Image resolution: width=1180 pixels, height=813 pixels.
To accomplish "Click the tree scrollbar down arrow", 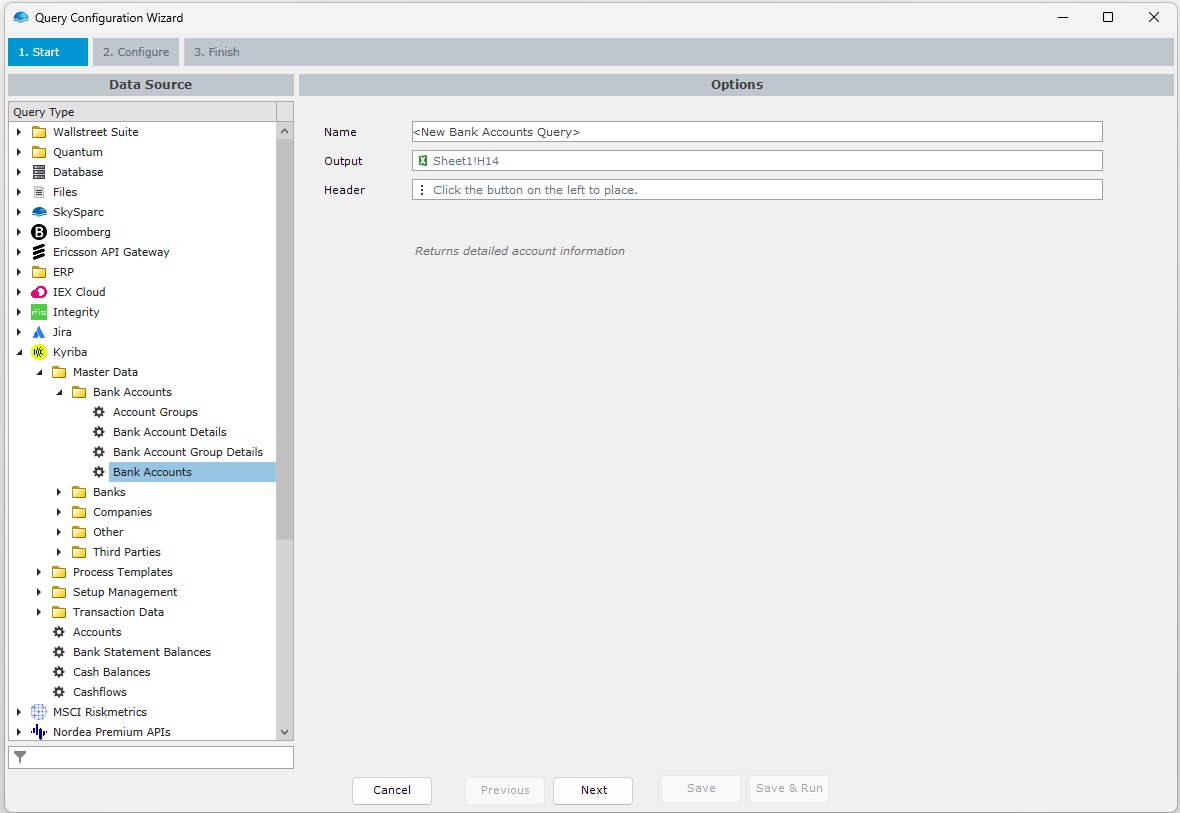I will coord(284,732).
